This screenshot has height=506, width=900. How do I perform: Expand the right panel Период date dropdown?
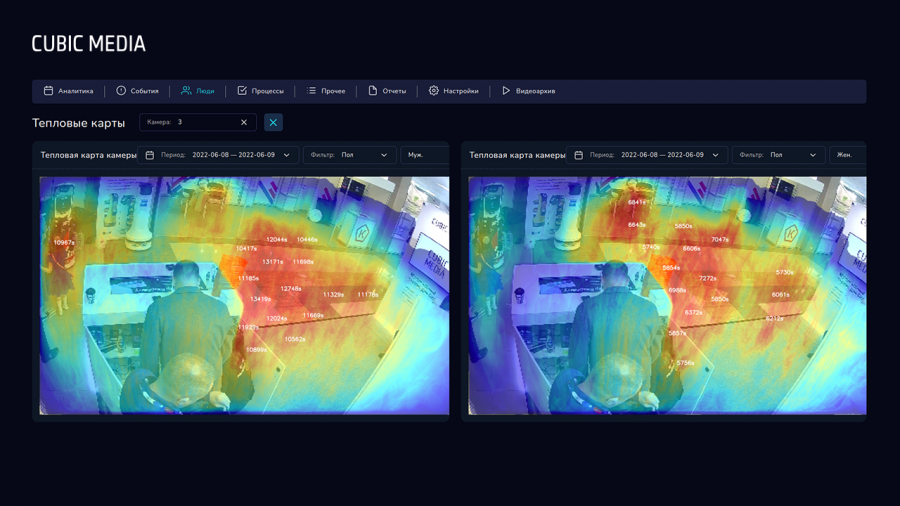pyautogui.click(x=716, y=156)
